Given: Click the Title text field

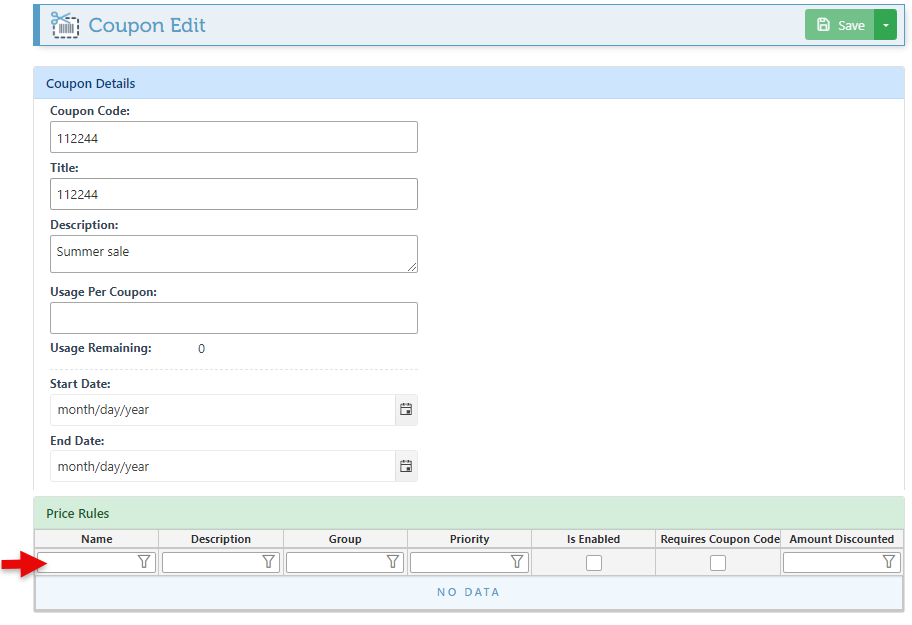Looking at the screenshot, I should 233,195.
